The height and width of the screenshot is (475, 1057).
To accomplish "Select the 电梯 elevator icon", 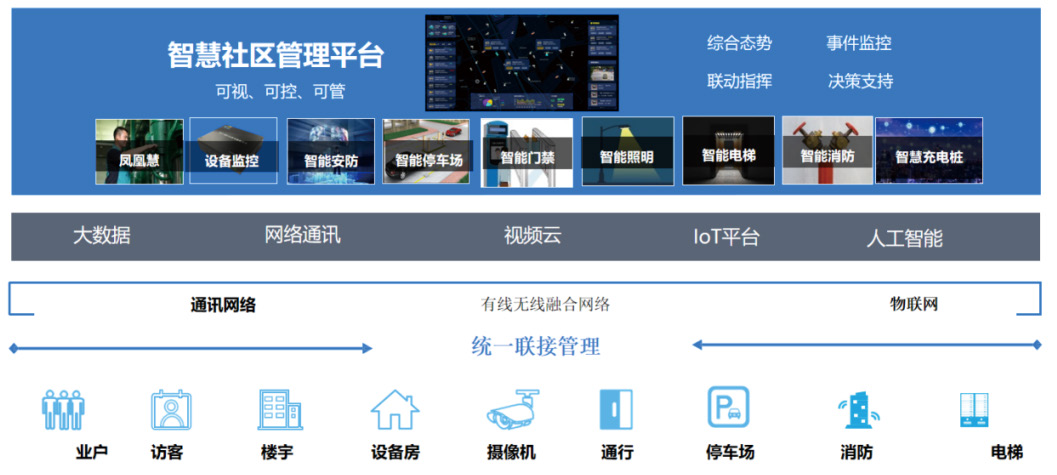I will (975, 411).
